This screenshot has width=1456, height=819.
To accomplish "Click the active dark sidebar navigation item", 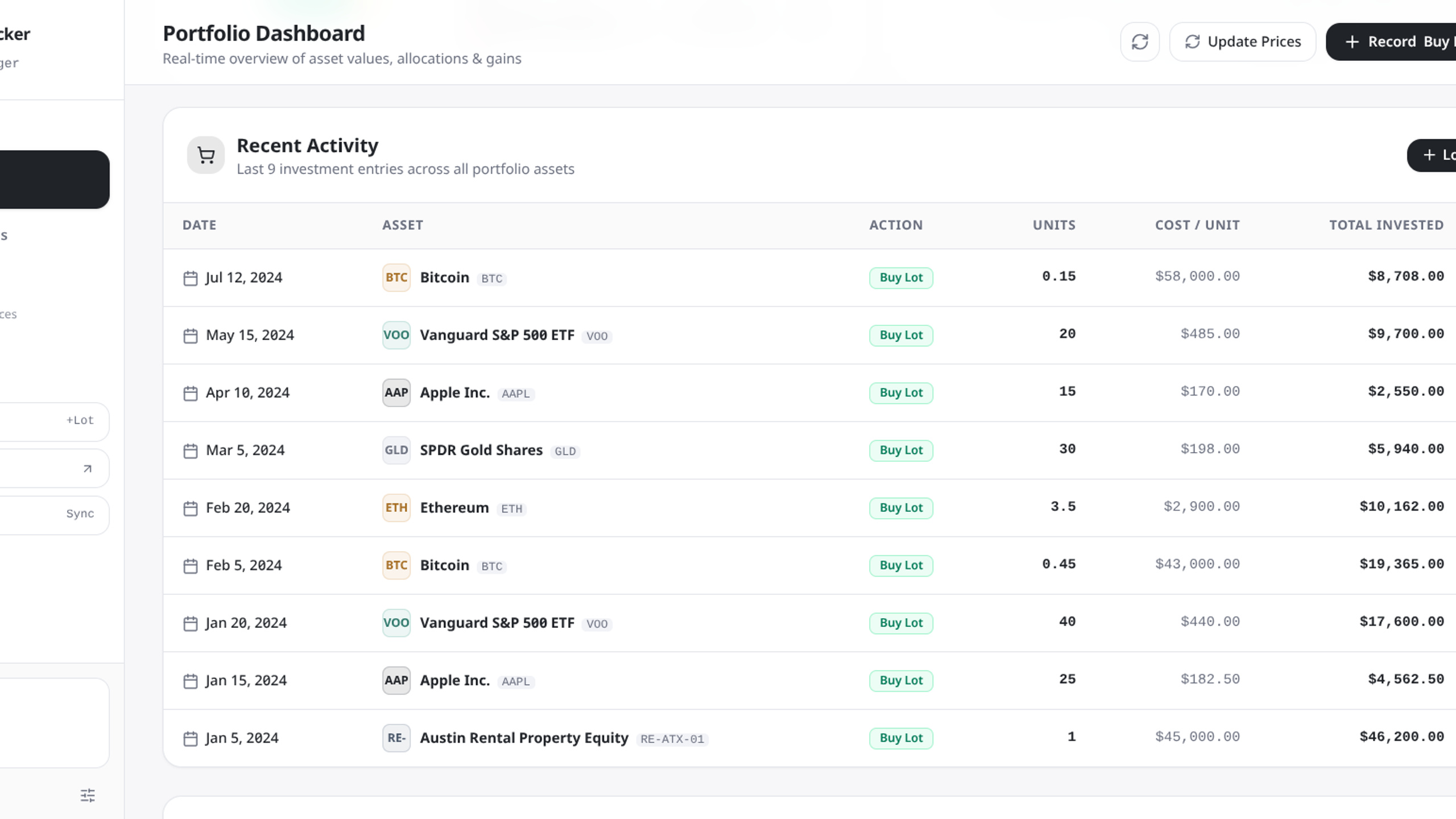I will [x=55, y=179].
